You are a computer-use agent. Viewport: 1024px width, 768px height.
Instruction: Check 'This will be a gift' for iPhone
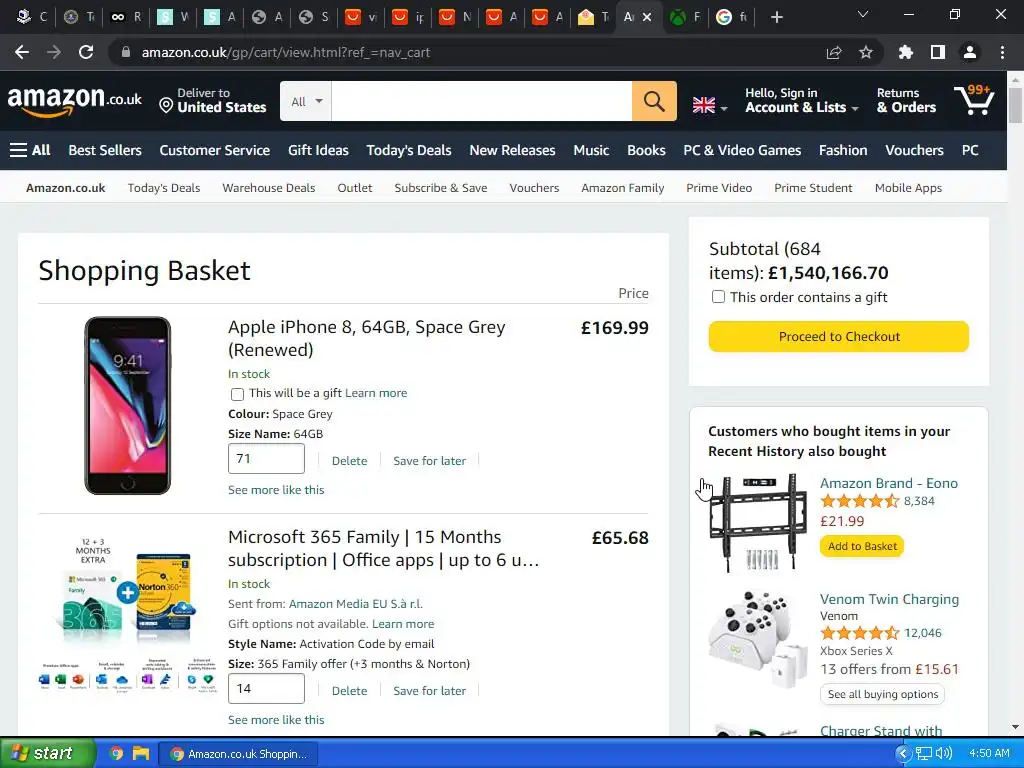point(238,394)
